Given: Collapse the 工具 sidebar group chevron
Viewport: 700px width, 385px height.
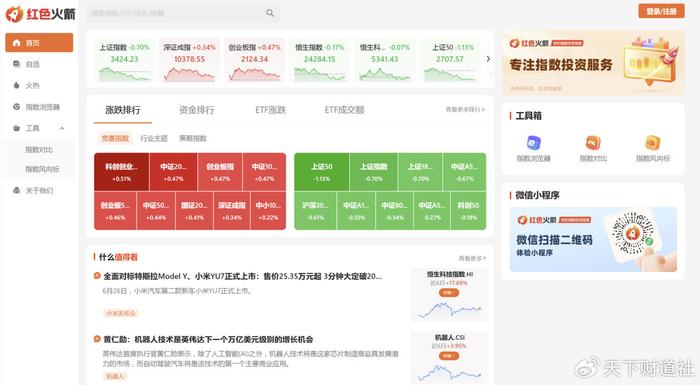Looking at the screenshot, I should point(62,128).
